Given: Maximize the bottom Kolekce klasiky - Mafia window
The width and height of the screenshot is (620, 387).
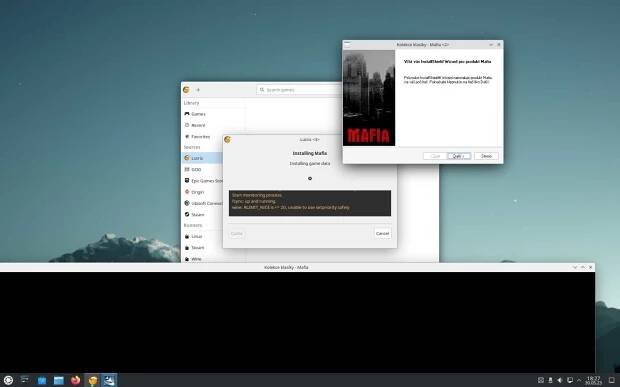Looking at the screenshot, I should click(x=582, y=268).
